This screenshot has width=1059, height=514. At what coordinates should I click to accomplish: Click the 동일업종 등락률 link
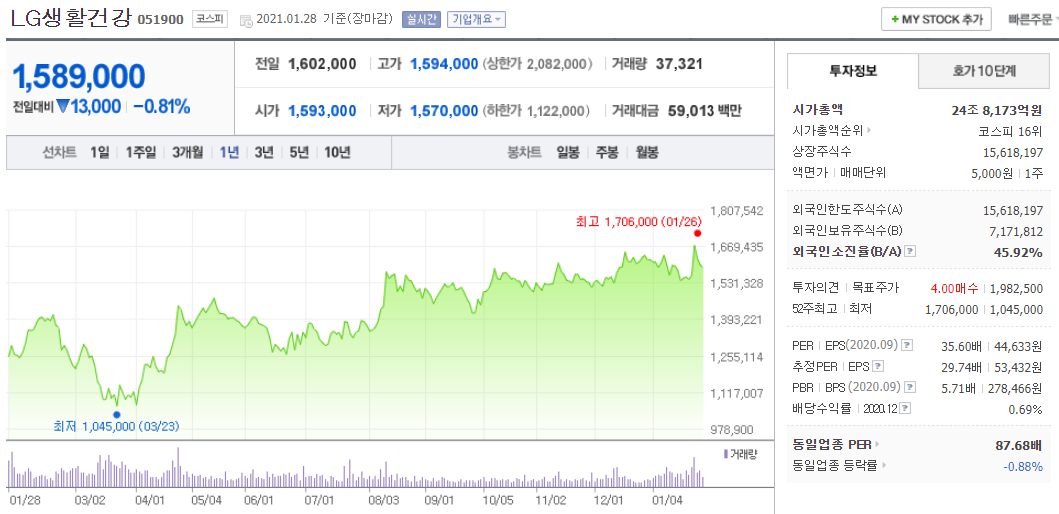[835, 465]
